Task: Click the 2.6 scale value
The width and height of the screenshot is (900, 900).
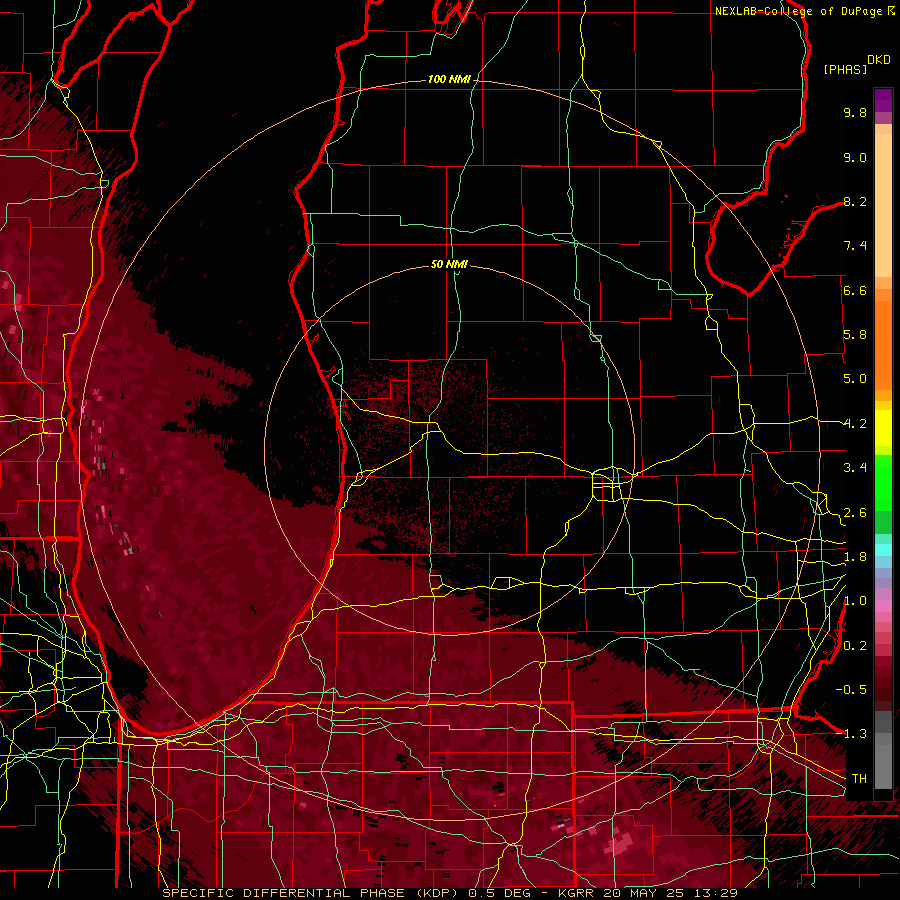Action: pyautogui.click(x=855, y=513)
